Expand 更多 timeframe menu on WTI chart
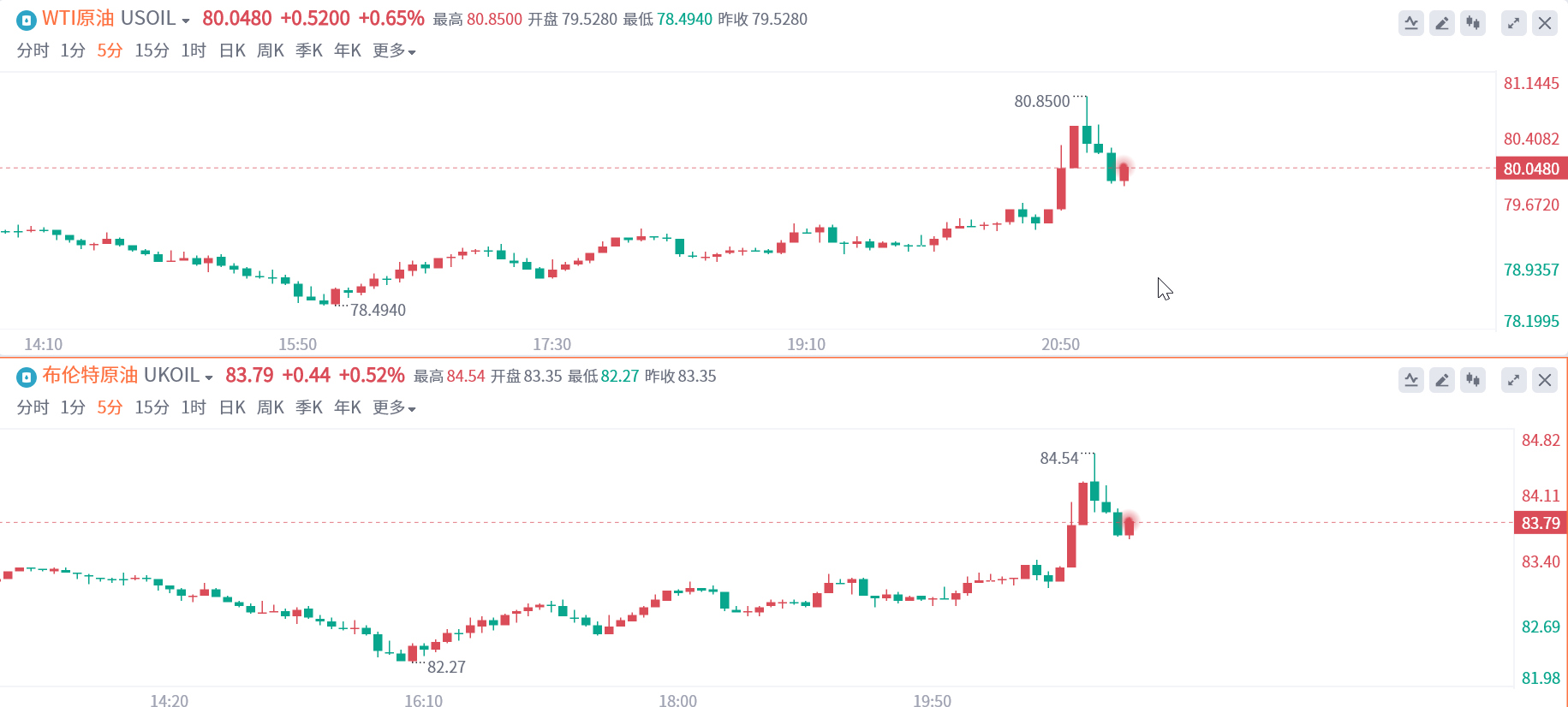Image resolution: width=1568 pixels, height=707 pixels. coord(394,51)
